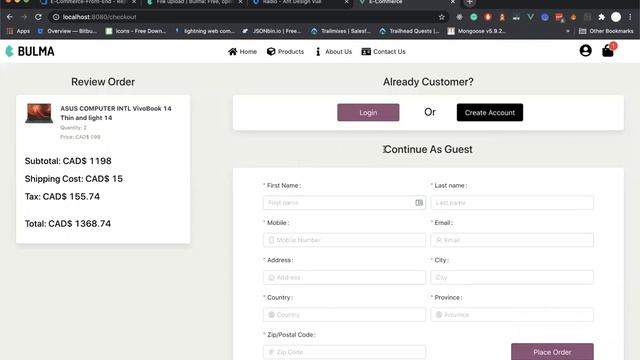The width and height of the screenshot is (640, 360).
Task: Bookmark this page with the star icon
Action: (x=441, y=17)
